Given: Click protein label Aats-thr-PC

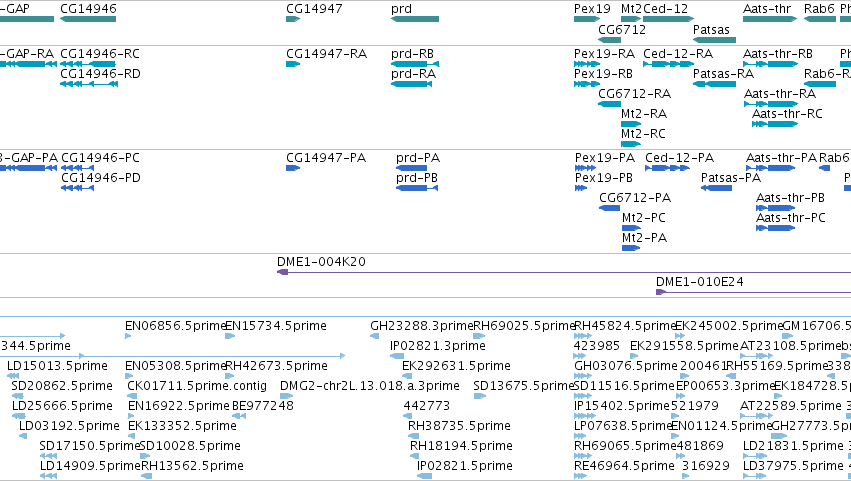Looking at the screenshot, I should (791, 218).
